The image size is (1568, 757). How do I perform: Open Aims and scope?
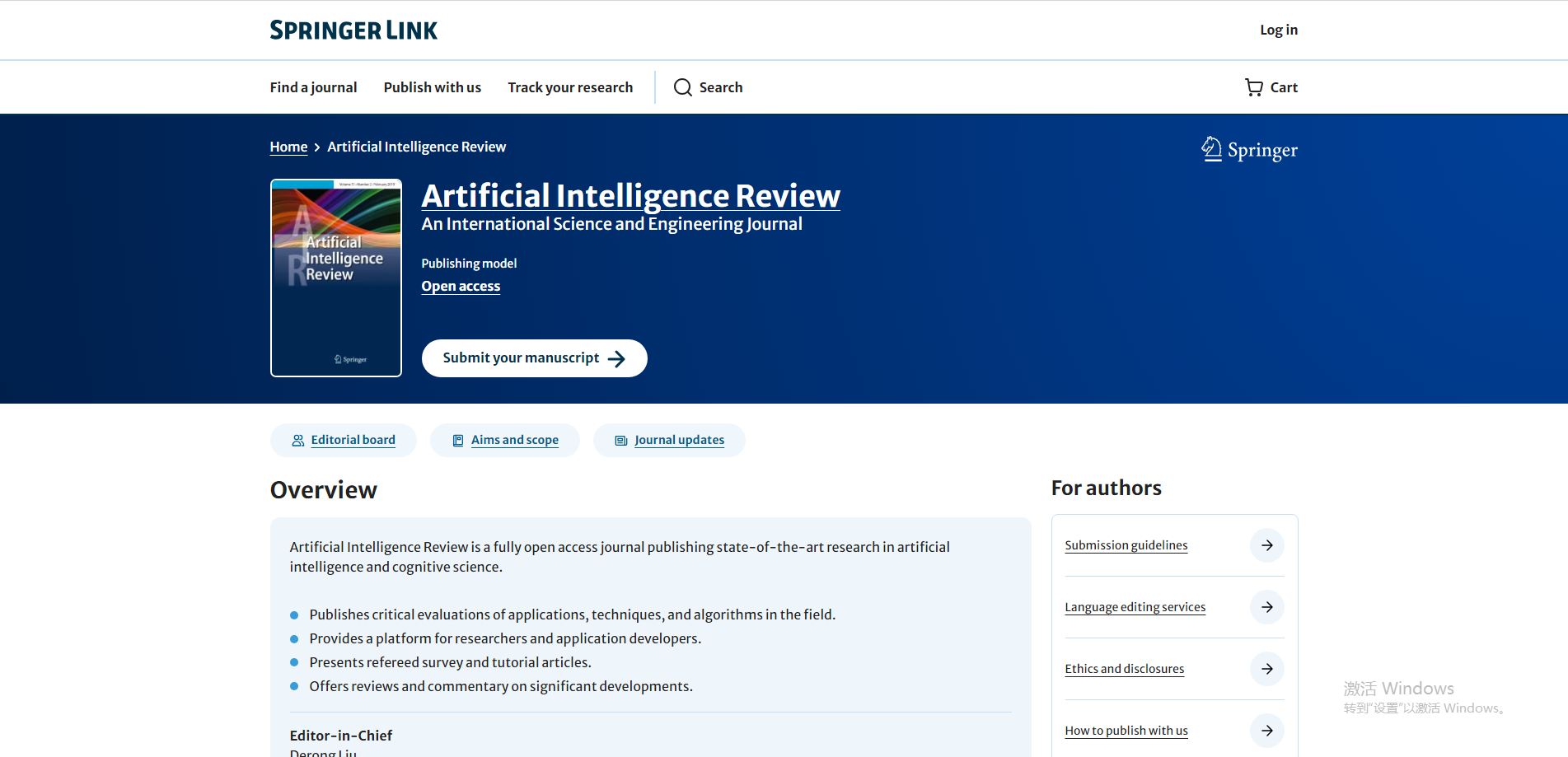click(x=505, y=441)
